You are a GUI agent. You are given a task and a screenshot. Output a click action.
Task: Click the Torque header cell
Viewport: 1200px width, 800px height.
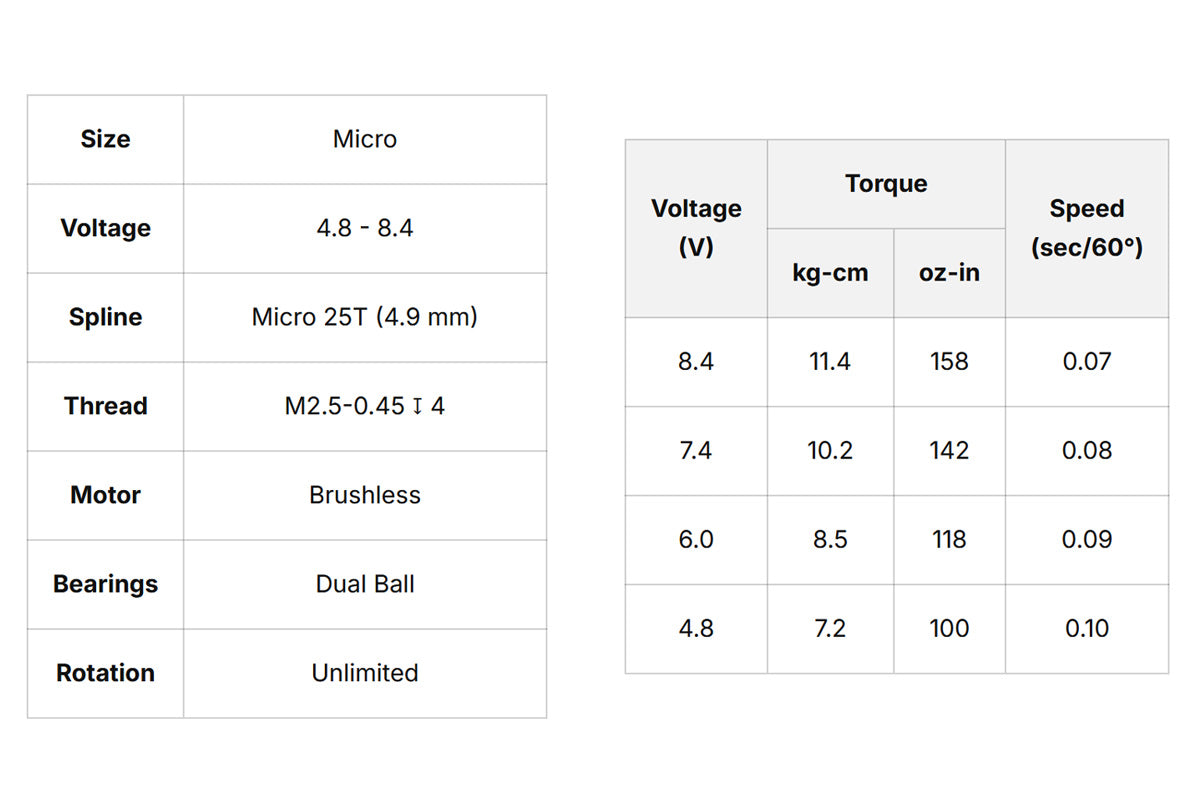886,184
